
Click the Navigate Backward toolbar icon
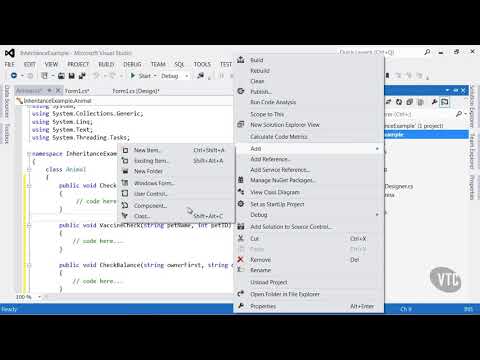(14, 76)
